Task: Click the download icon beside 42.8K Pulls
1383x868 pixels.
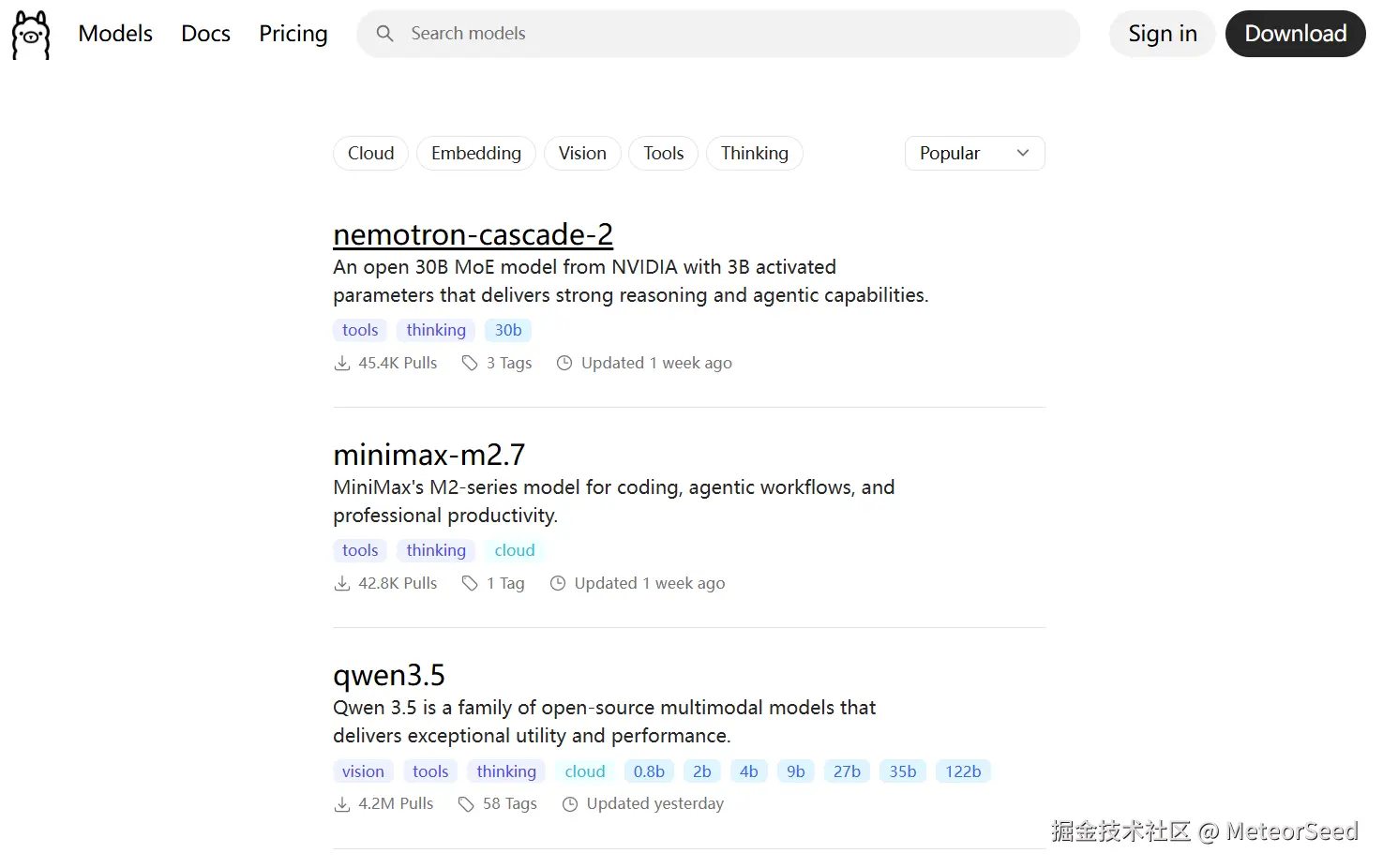Action: tap(342, 584)
